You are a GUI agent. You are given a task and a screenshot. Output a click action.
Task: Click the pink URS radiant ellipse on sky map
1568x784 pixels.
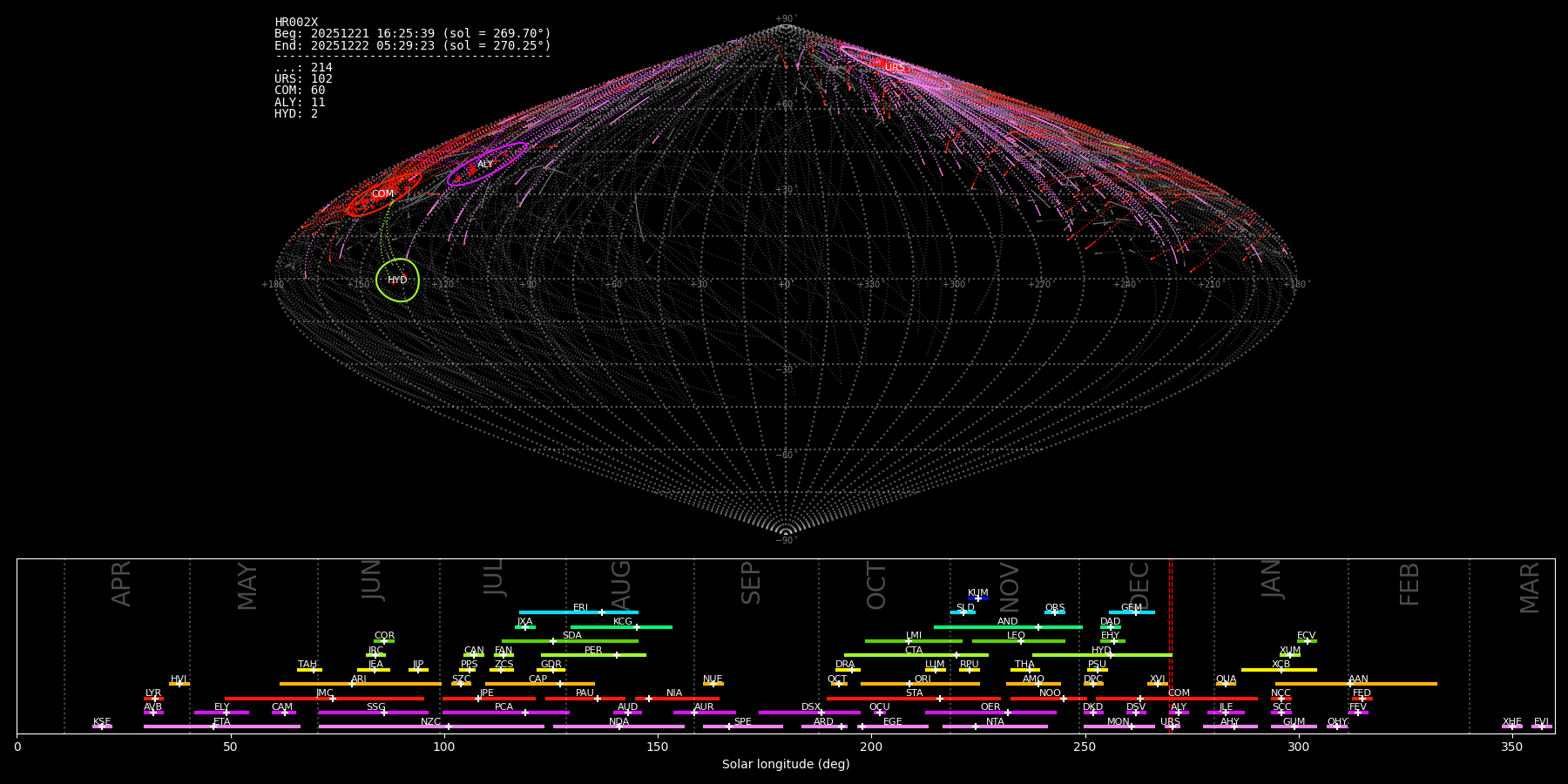coord(895,67)
